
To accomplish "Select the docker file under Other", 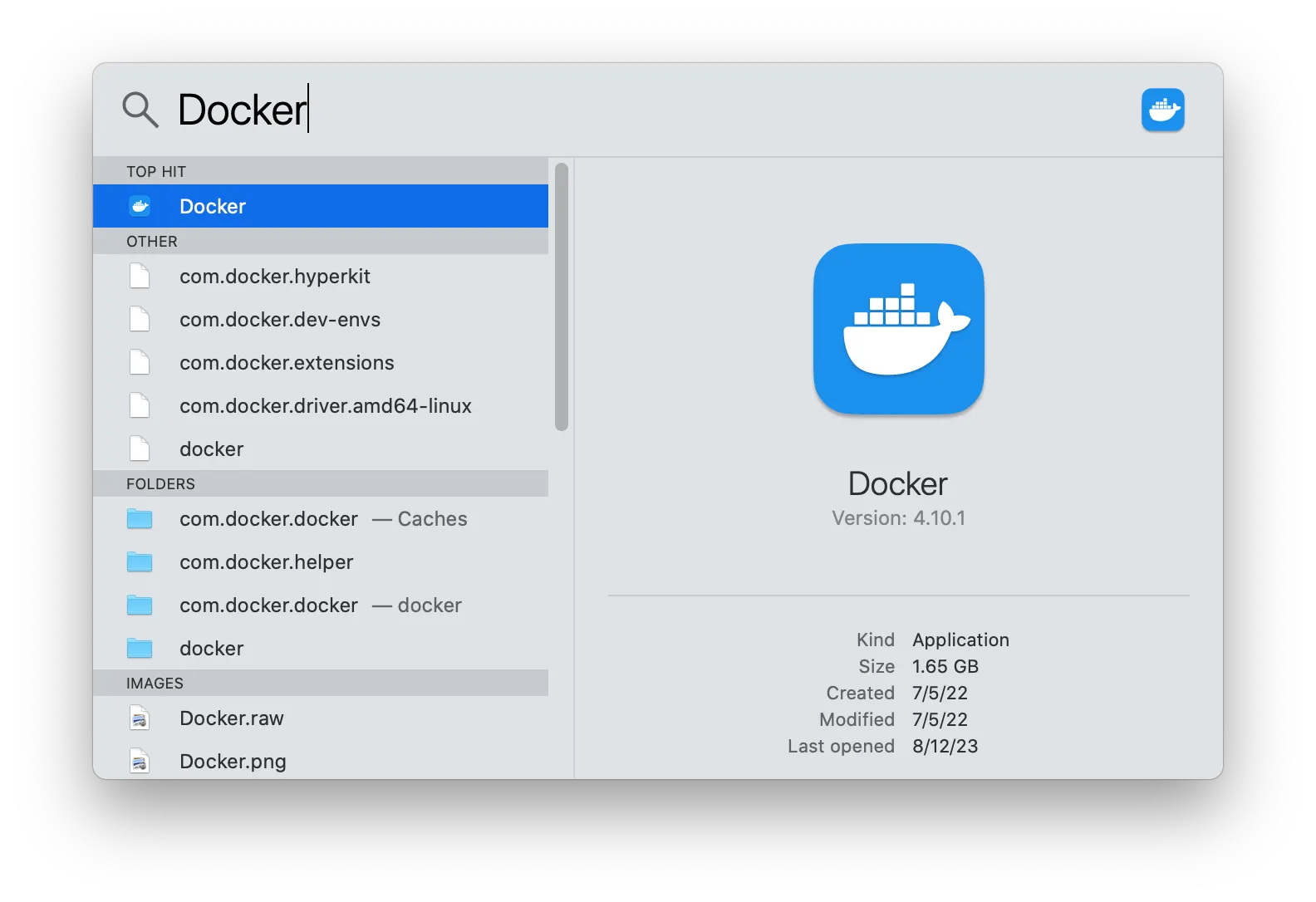I will click(x=321, y=449).
